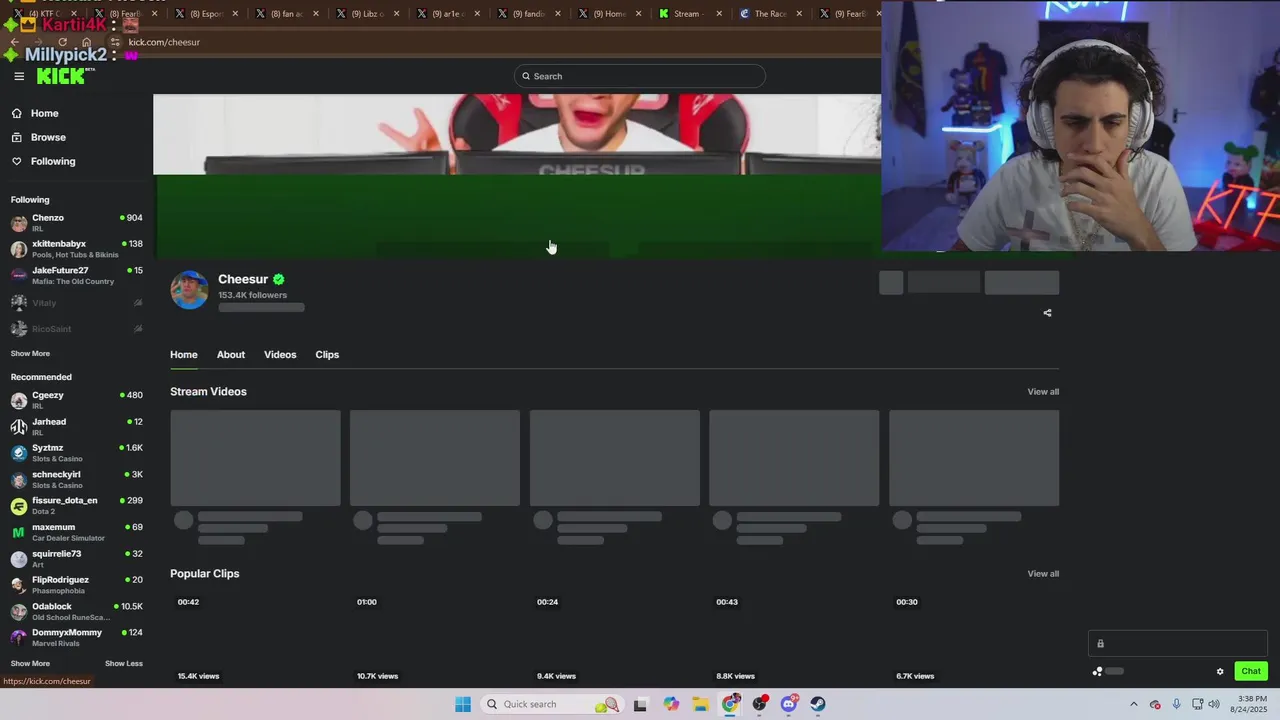This screenshot has height=720, width=1280.
Task: View all Stream Videos
Action: pos(1043,392)
